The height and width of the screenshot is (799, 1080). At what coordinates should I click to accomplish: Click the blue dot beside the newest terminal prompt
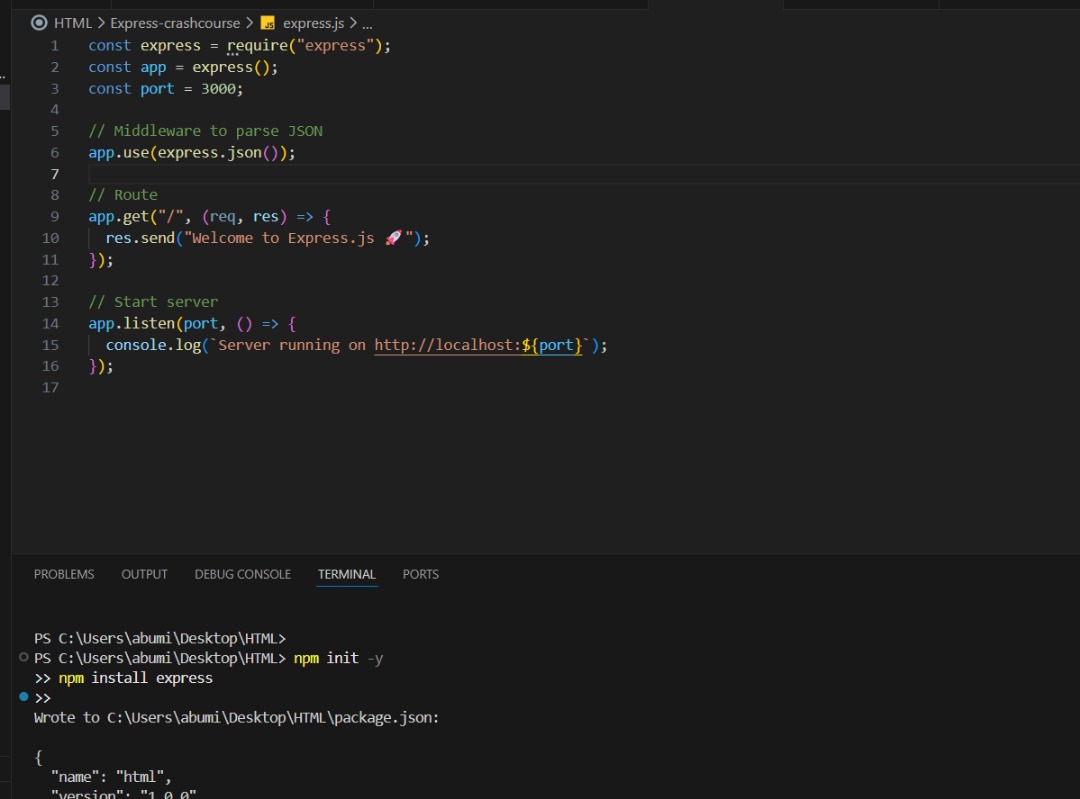(x=22, y=698)
